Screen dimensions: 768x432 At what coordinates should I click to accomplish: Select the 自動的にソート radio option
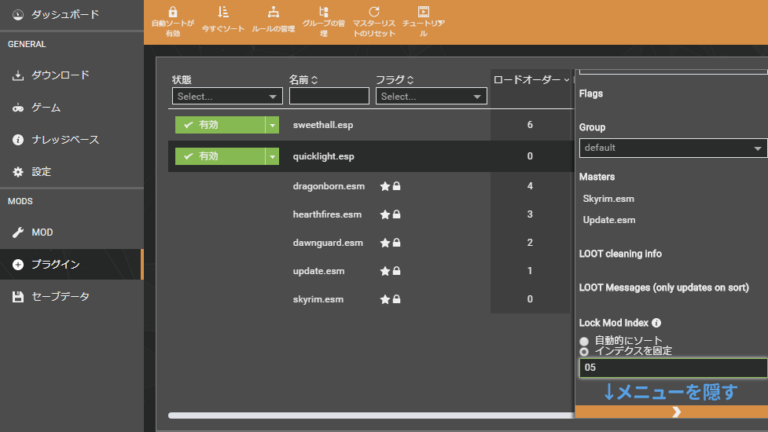[584, 341]
